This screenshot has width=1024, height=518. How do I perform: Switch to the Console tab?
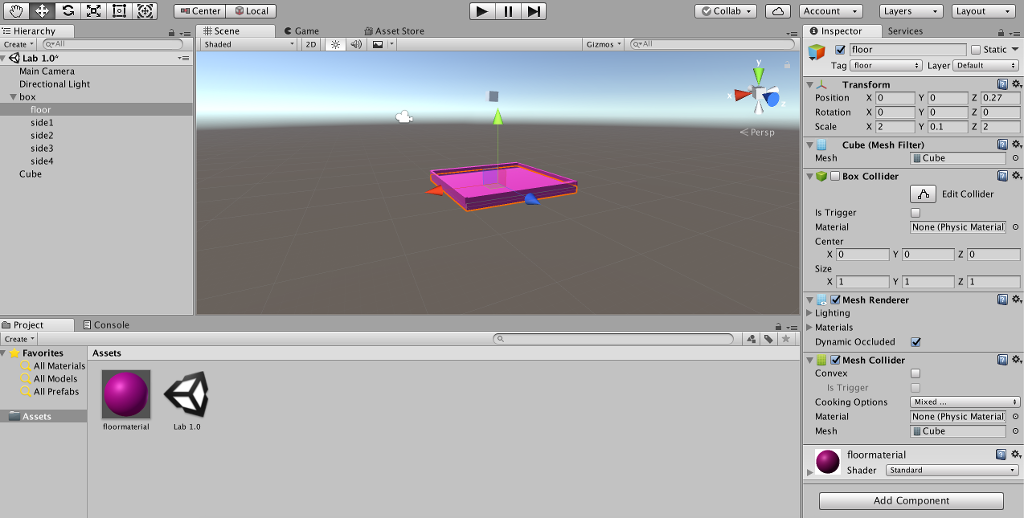coord(106,325)
